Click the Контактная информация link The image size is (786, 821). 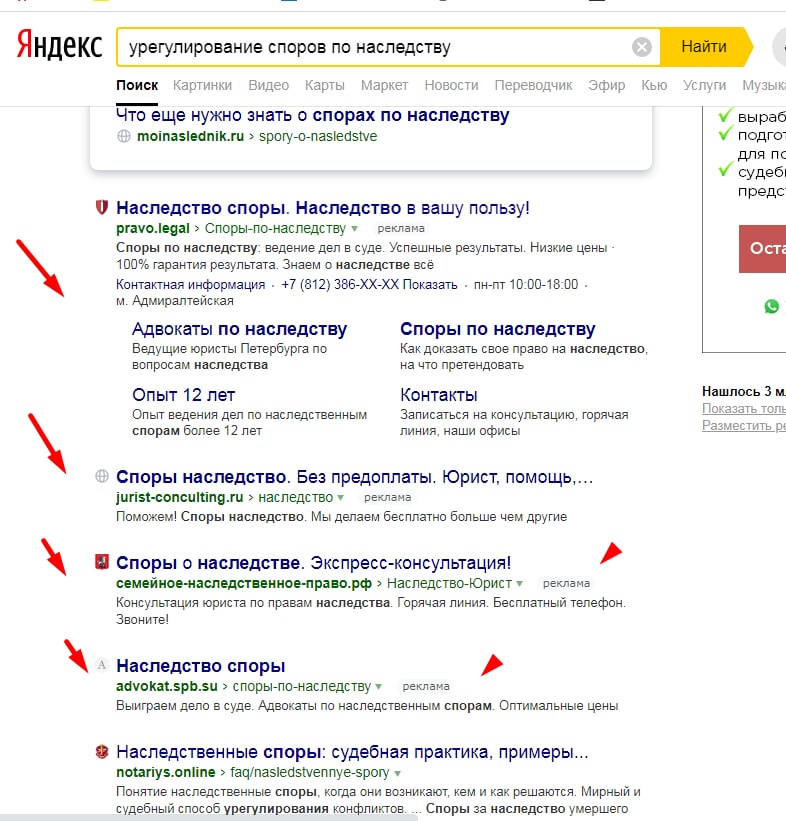191,285
